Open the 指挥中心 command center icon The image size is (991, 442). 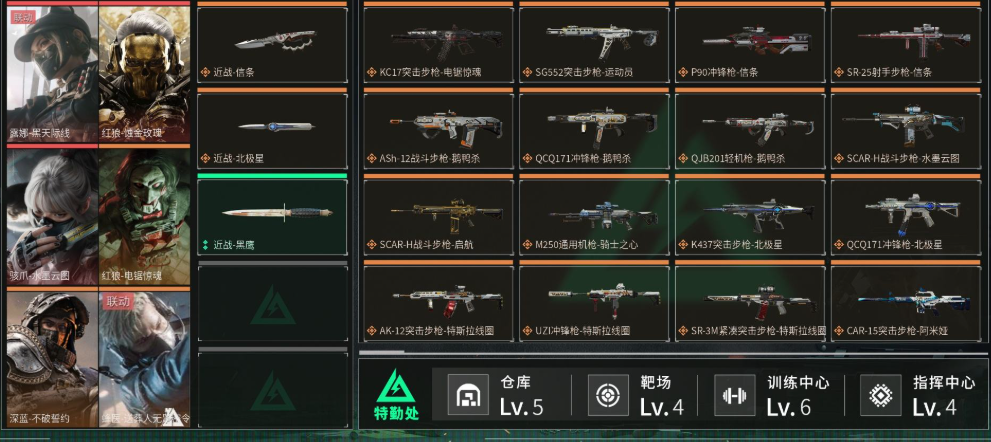(x=881, y=395)
